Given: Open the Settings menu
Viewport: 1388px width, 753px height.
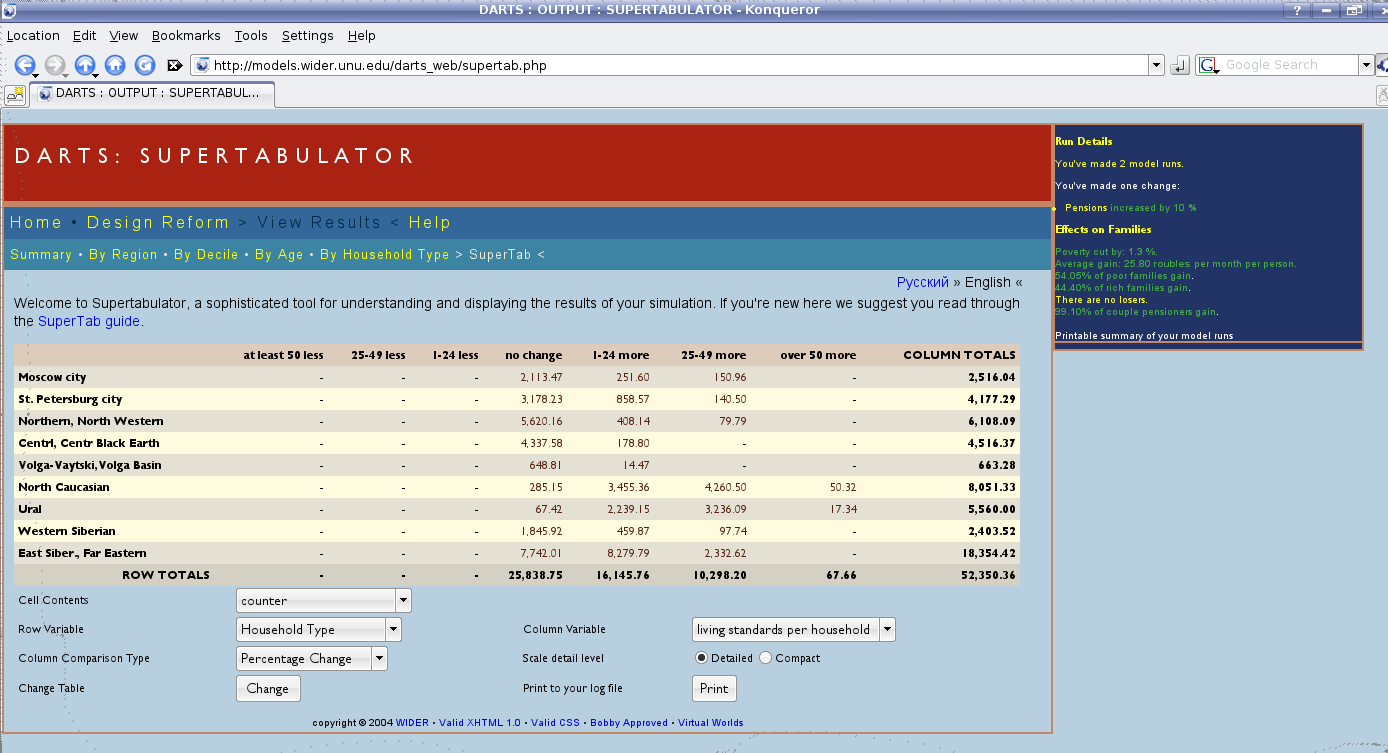Looking at the screenshot, I should pos(307,36).
